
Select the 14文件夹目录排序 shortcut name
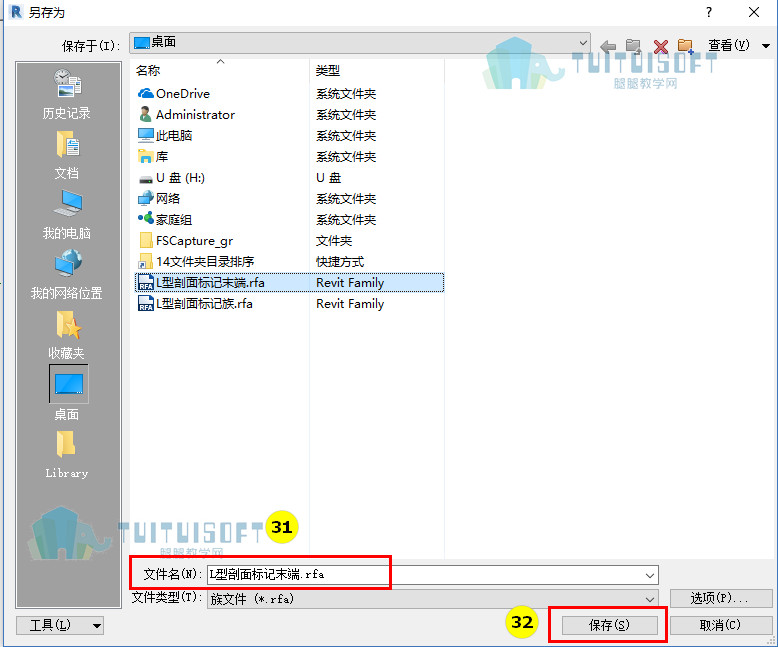click(205, 261)
